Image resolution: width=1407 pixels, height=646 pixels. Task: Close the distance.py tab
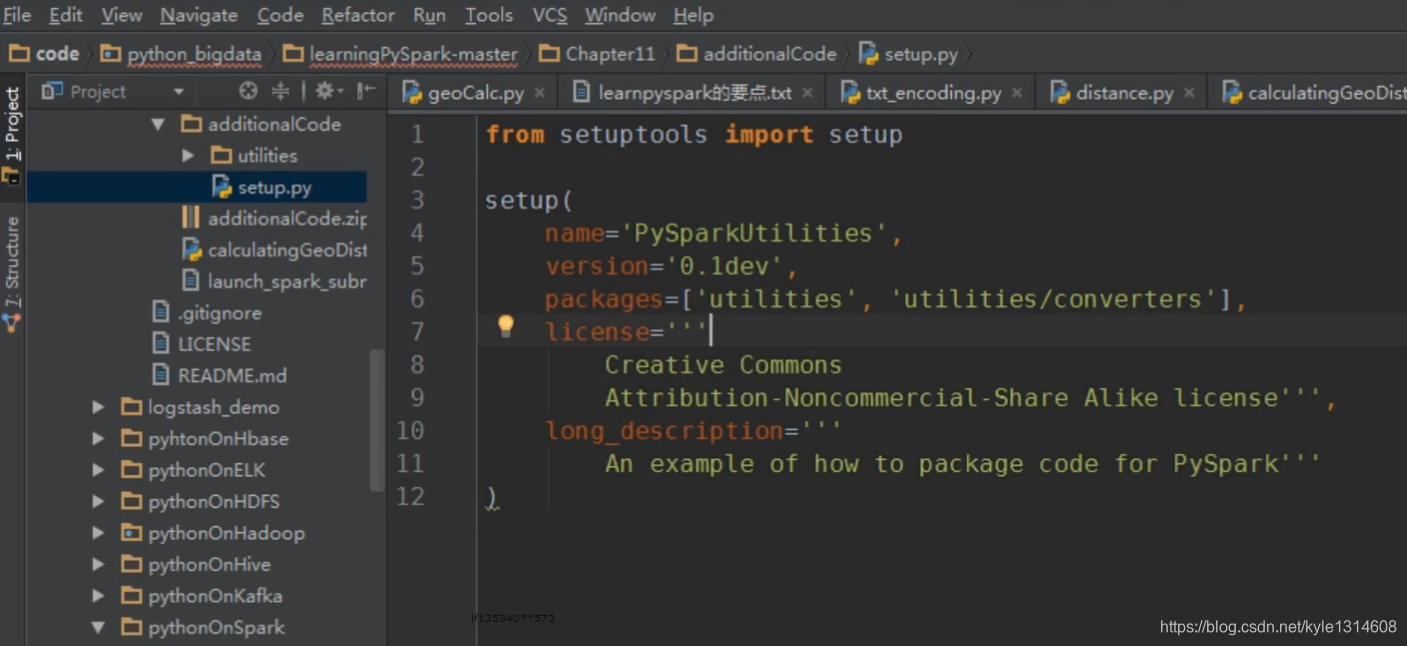pyautogui.click(x=1189, y=93)
